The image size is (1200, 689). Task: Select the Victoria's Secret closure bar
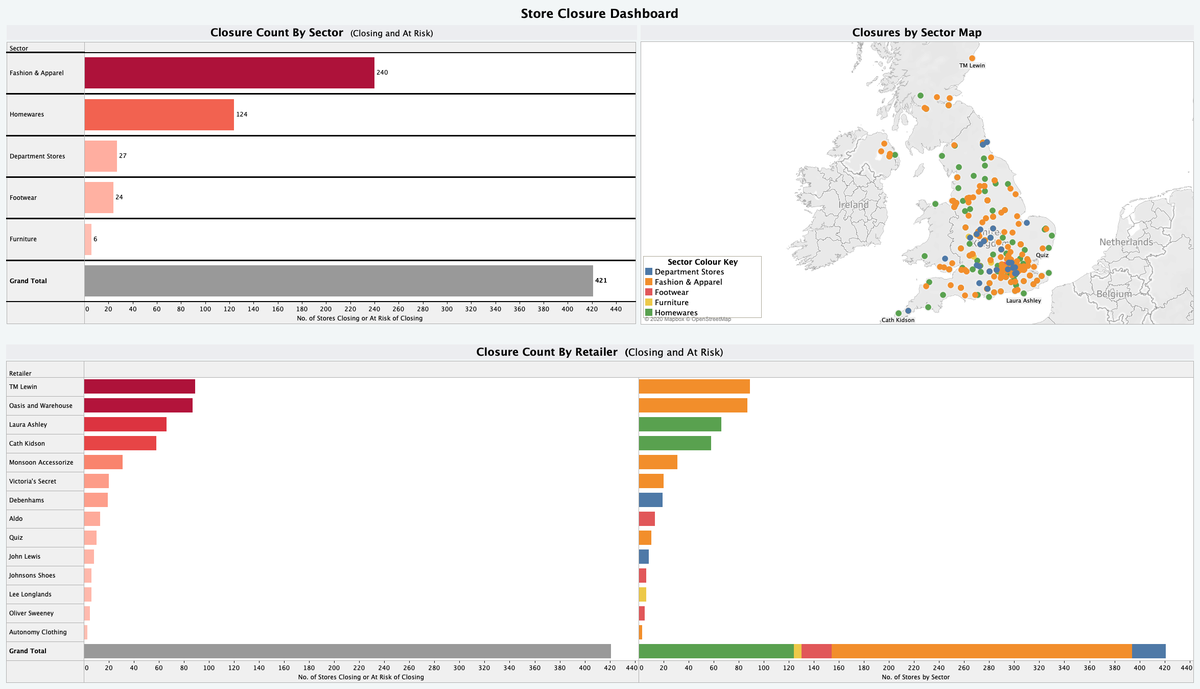[95, 480]
